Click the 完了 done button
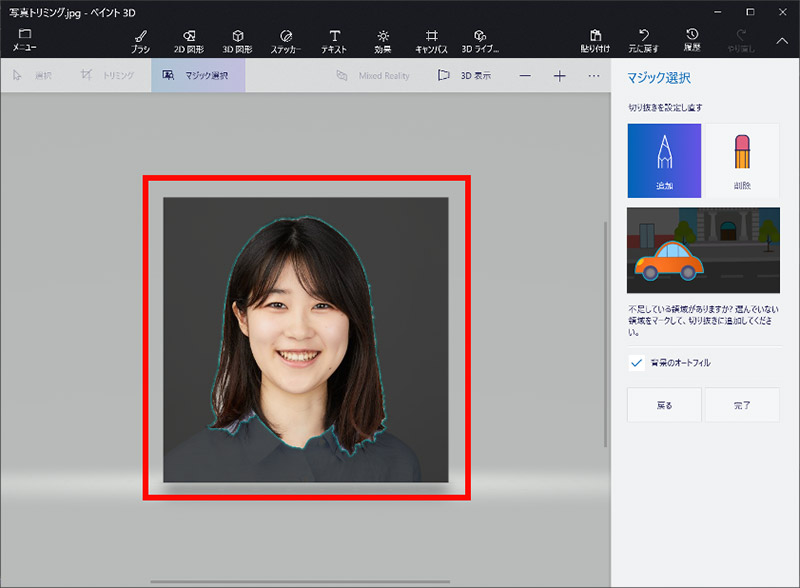Screen dimensions: 800x588 [x=741, y=405]
